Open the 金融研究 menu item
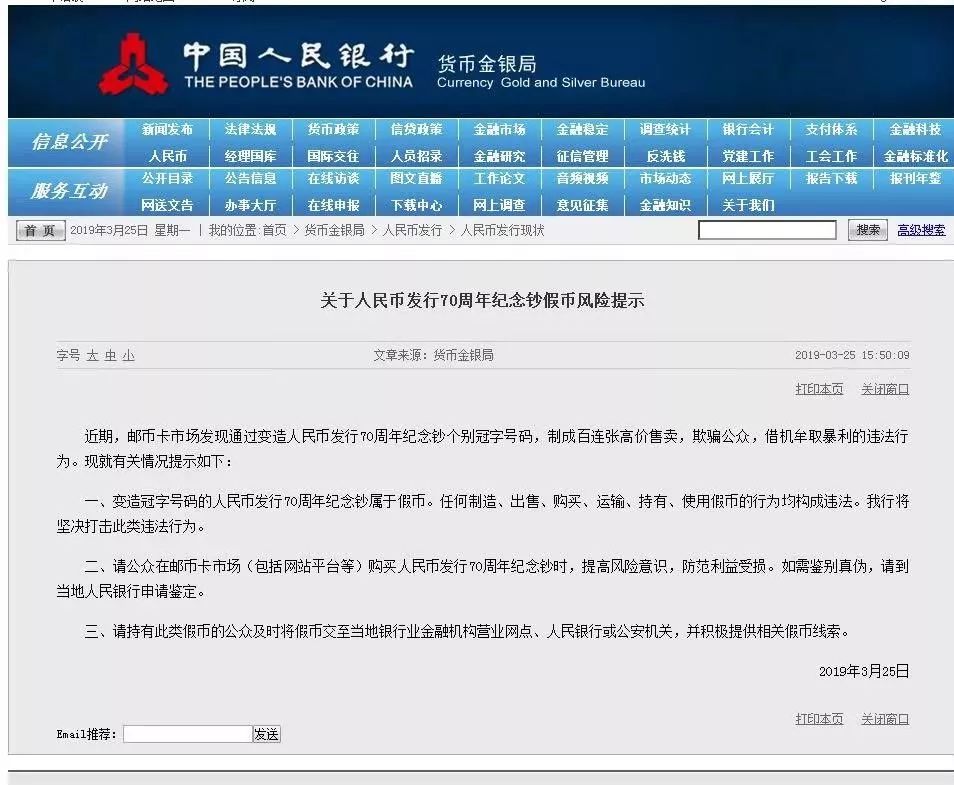 500,156
